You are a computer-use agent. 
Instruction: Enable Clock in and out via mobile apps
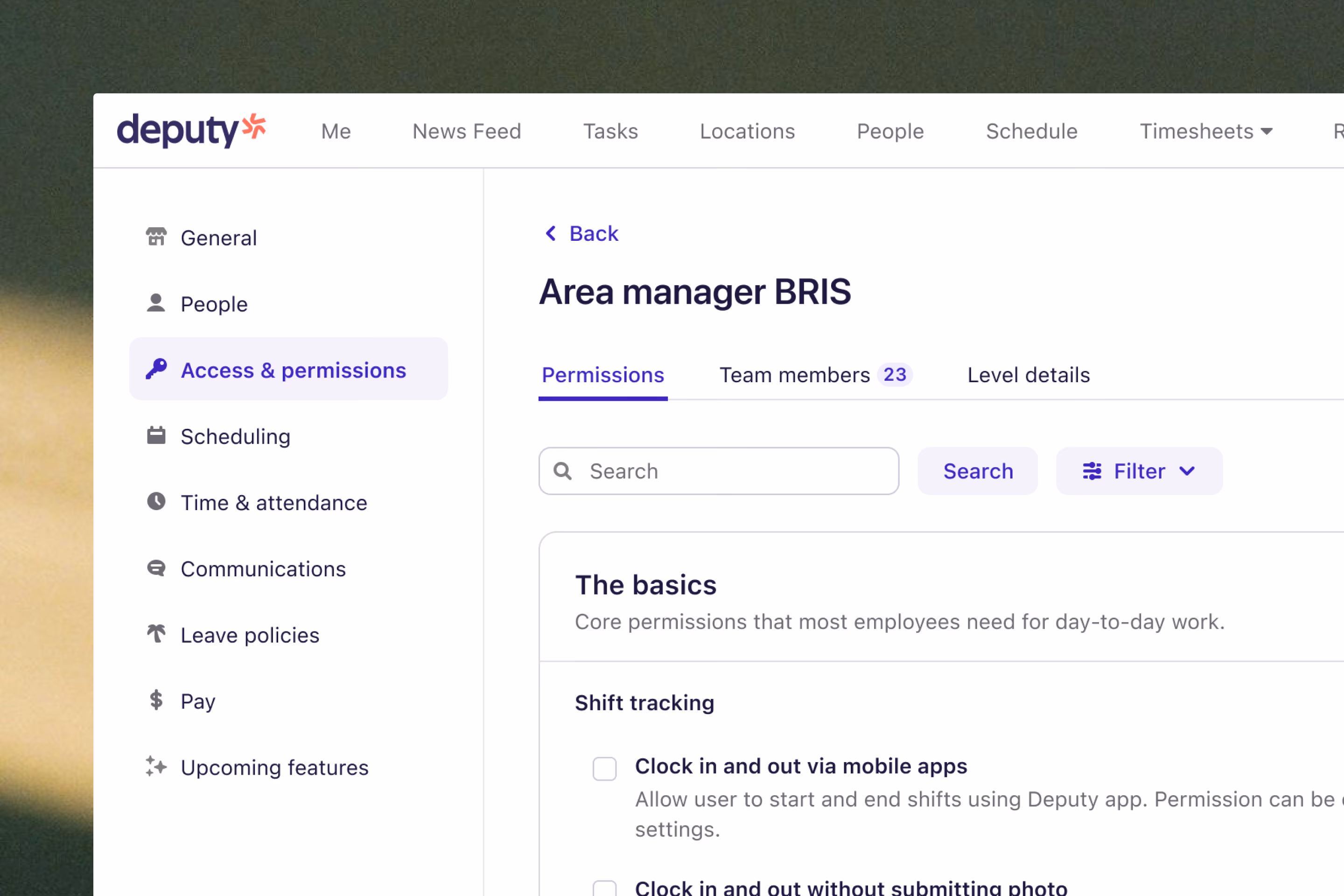tap(604, 769)
